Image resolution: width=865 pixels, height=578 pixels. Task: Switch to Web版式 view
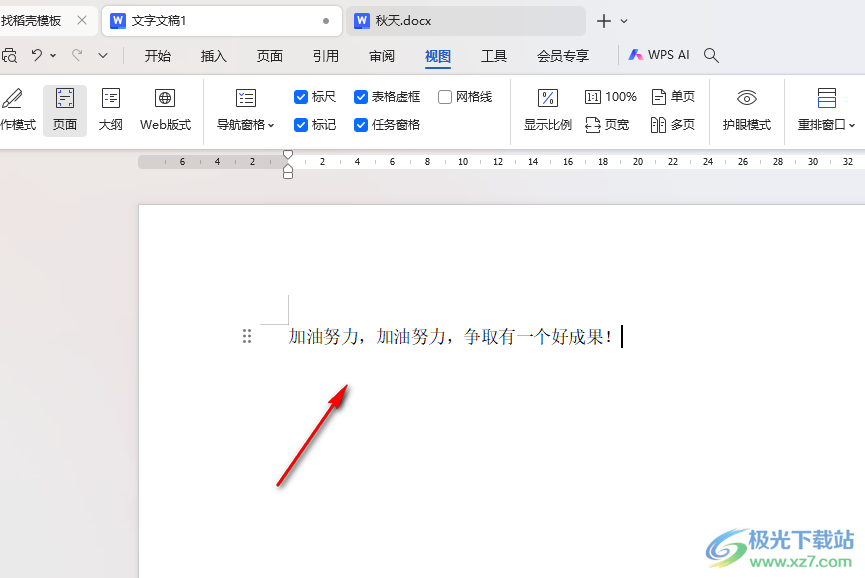pyautogui.click(x=165, y=110)
